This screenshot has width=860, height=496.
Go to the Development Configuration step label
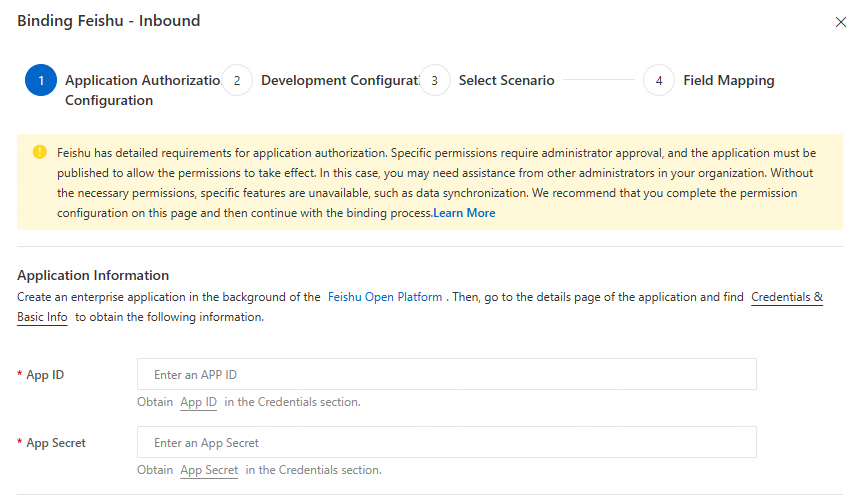pos(338,80)
